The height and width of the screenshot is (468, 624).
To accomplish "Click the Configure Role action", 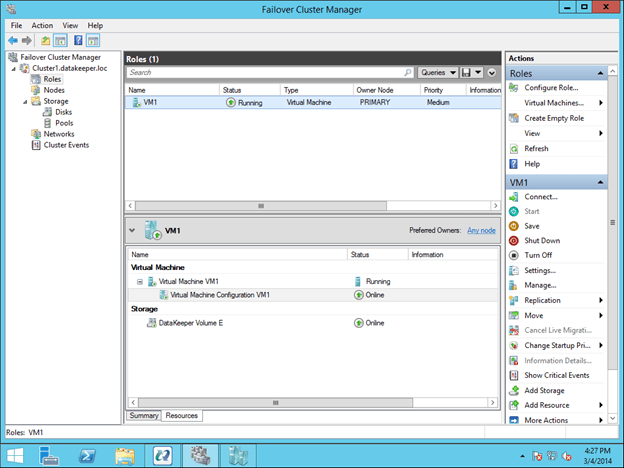I will tap(552, 88).
